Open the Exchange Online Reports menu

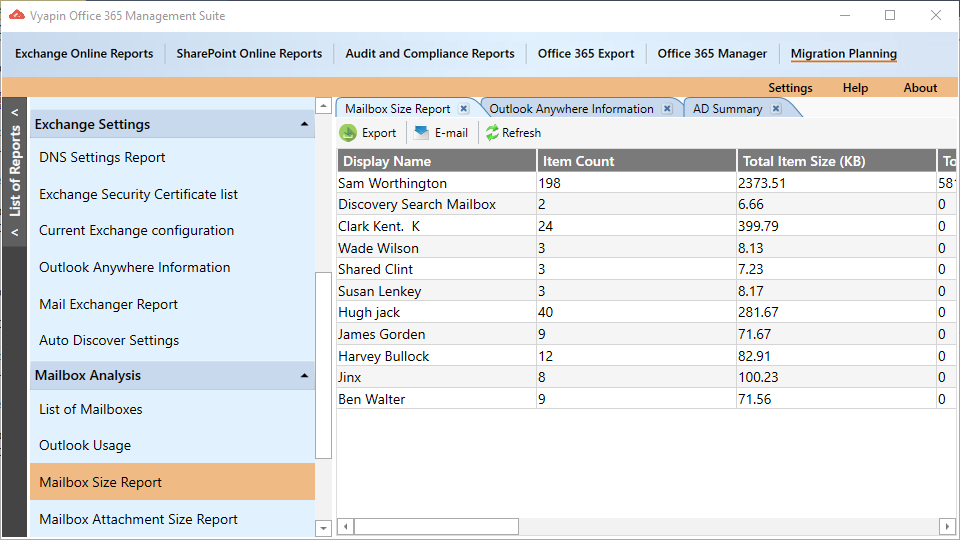coord(84,53)
